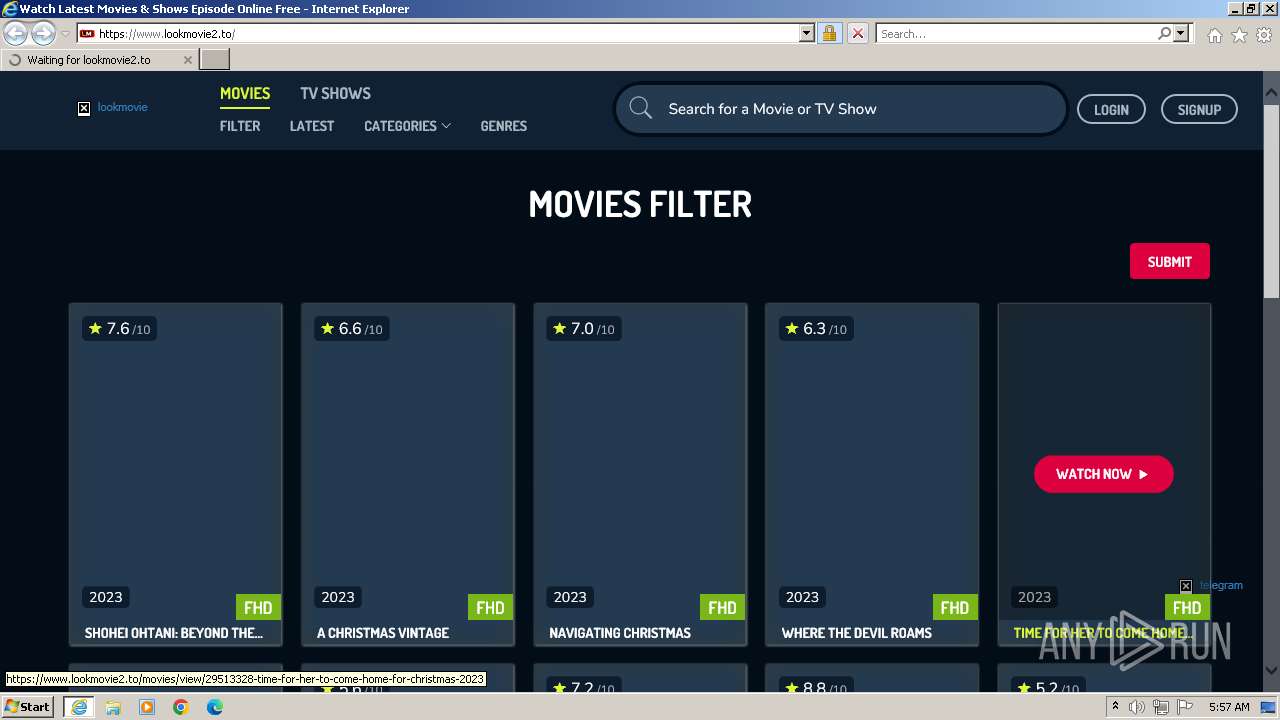Click the 'NAVIGATING CHRISTMAS' title
Viewport: 1280px width, 720px height.
(620, 633)
